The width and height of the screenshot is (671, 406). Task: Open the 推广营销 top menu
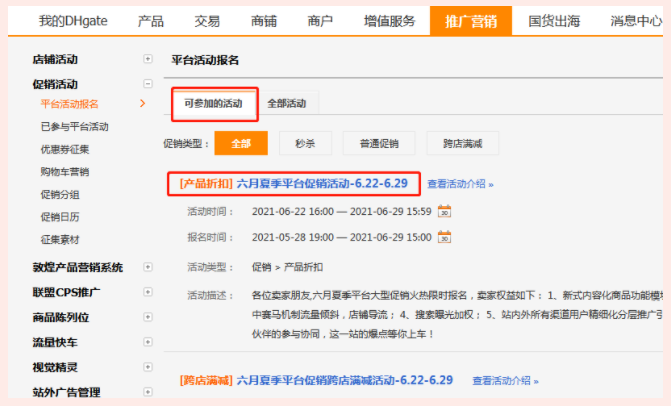coord(470,21)
